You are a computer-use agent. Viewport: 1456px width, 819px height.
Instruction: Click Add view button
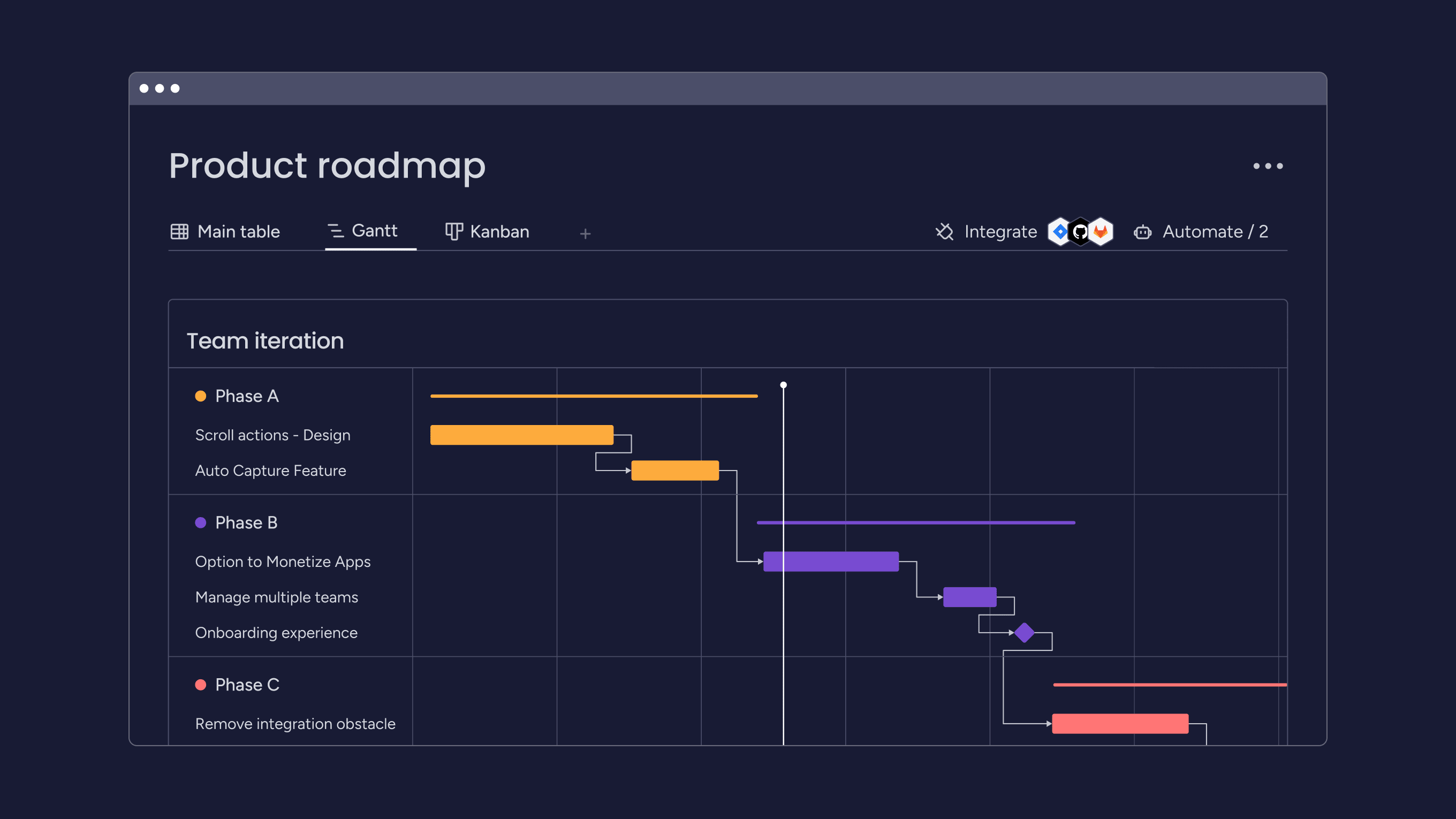coord(585,232)
